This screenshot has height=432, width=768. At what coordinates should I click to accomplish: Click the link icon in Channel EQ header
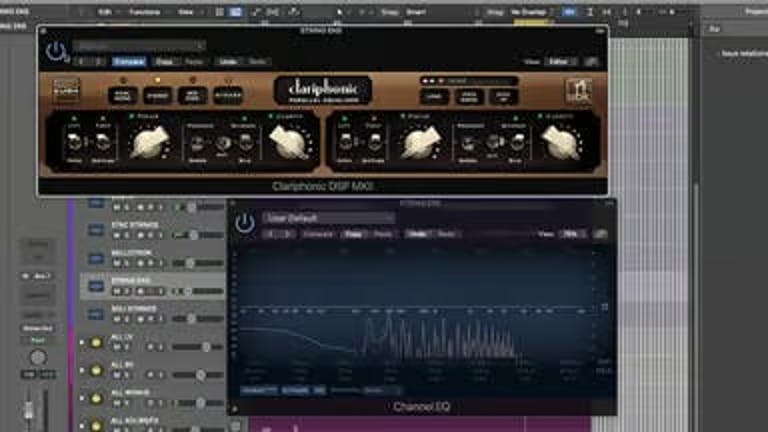tap(600, 234)
